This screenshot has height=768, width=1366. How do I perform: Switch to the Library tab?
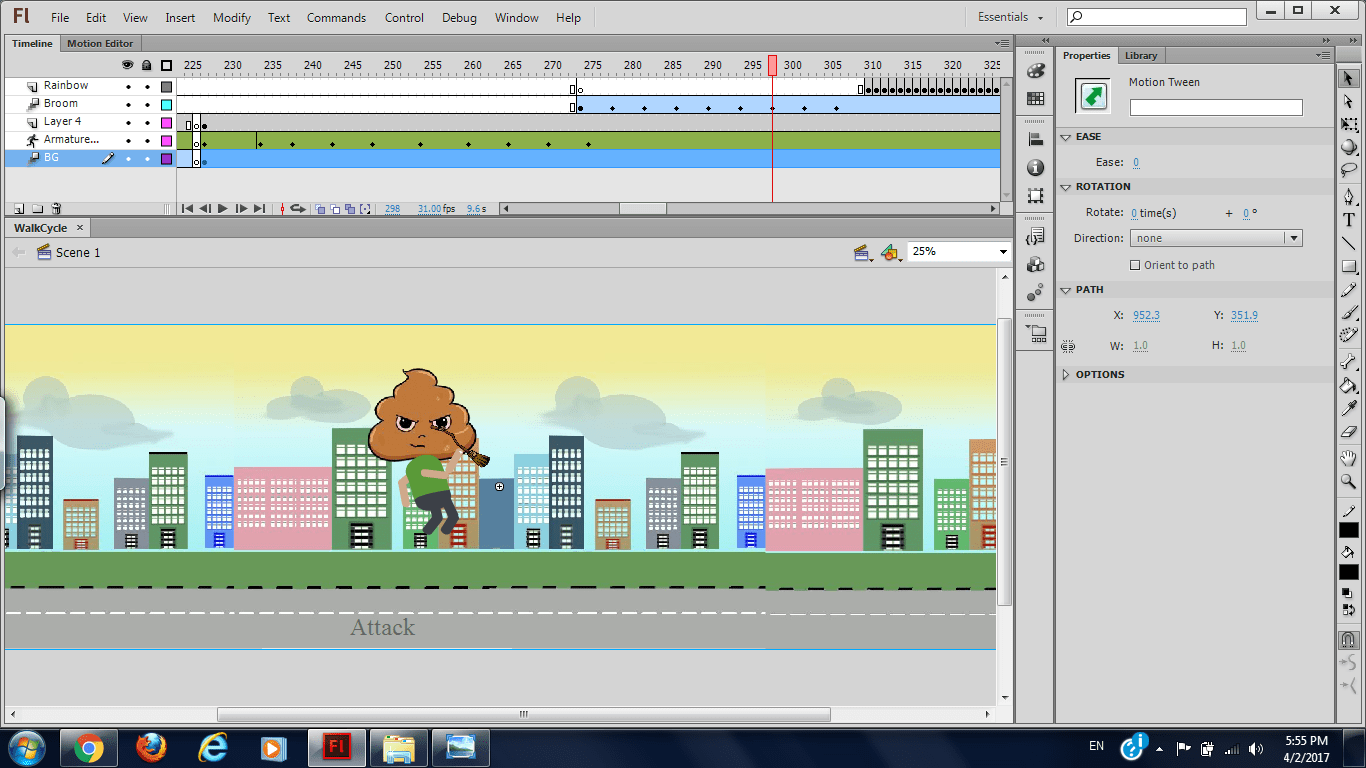pos(1140,56)
